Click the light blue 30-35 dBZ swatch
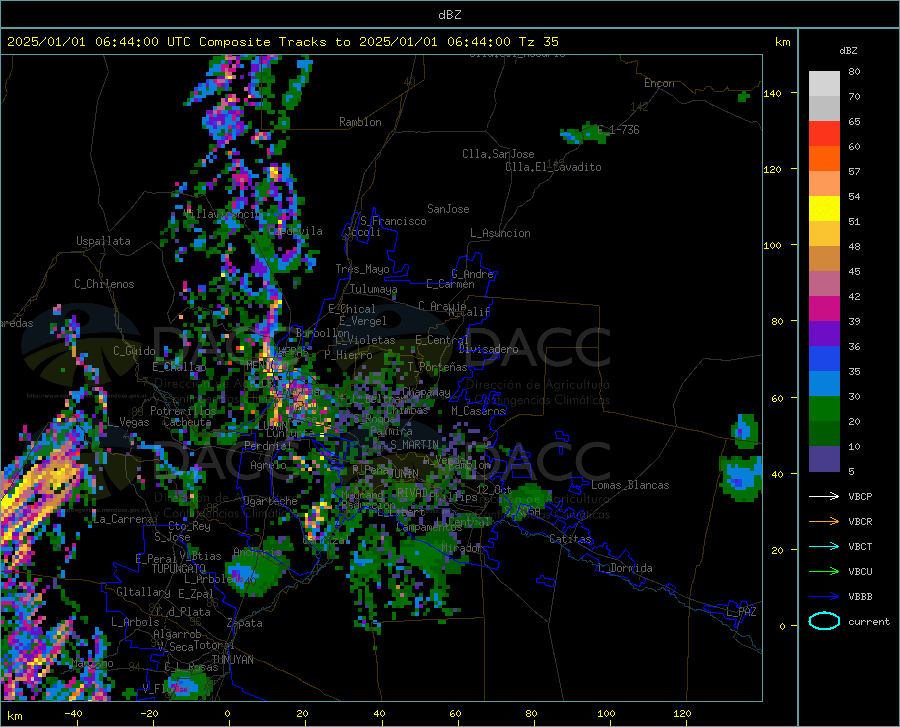The height and width of the screenshot is (727, 900). tap(824, 384)
